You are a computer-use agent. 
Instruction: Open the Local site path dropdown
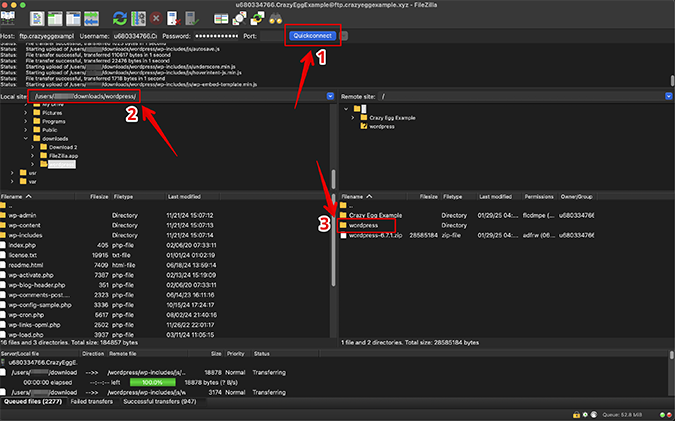pyautogui.click(x=330, y=96)
